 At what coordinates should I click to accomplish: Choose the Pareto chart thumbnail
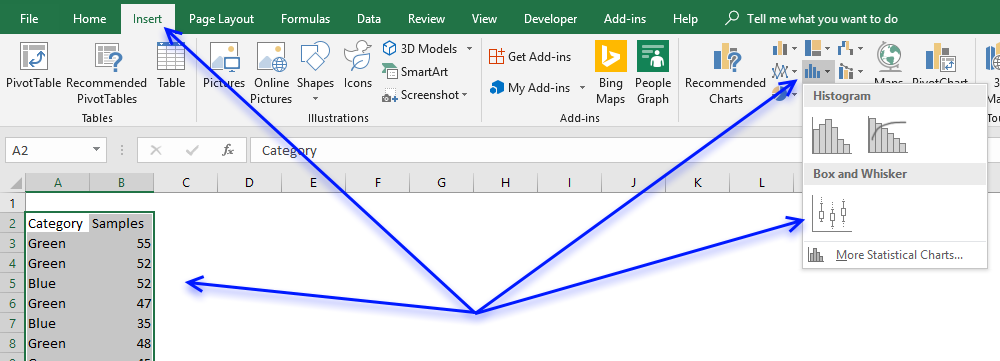(x=887, y=135)
